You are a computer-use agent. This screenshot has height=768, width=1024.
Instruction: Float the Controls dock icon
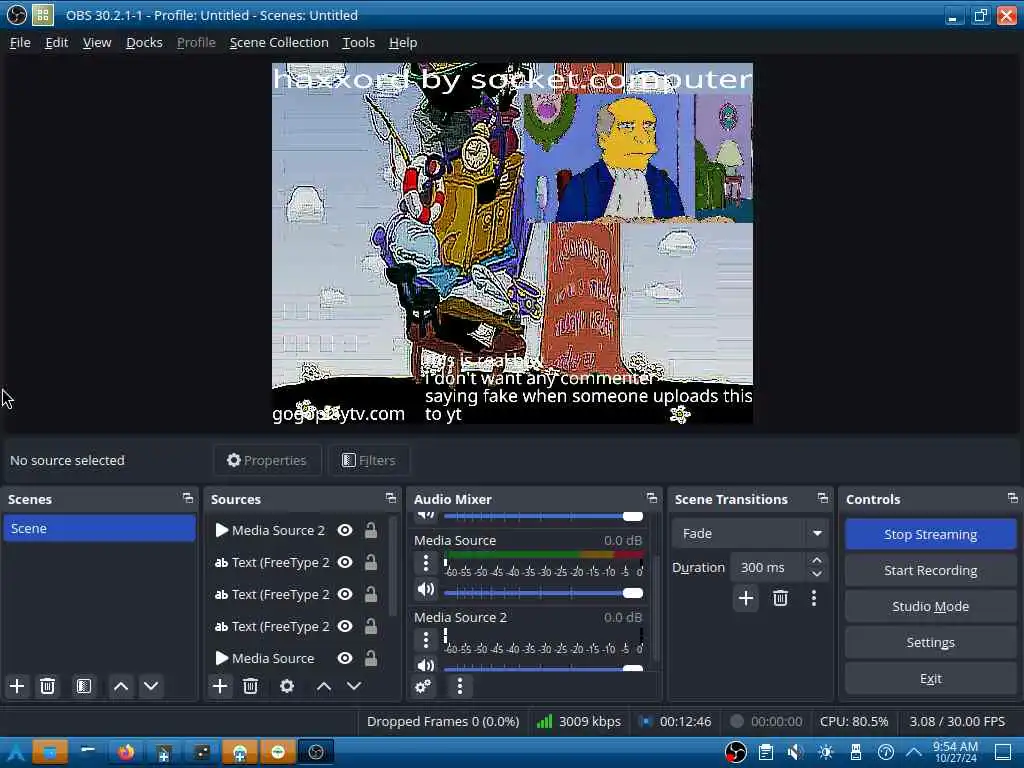point(1013,499)
